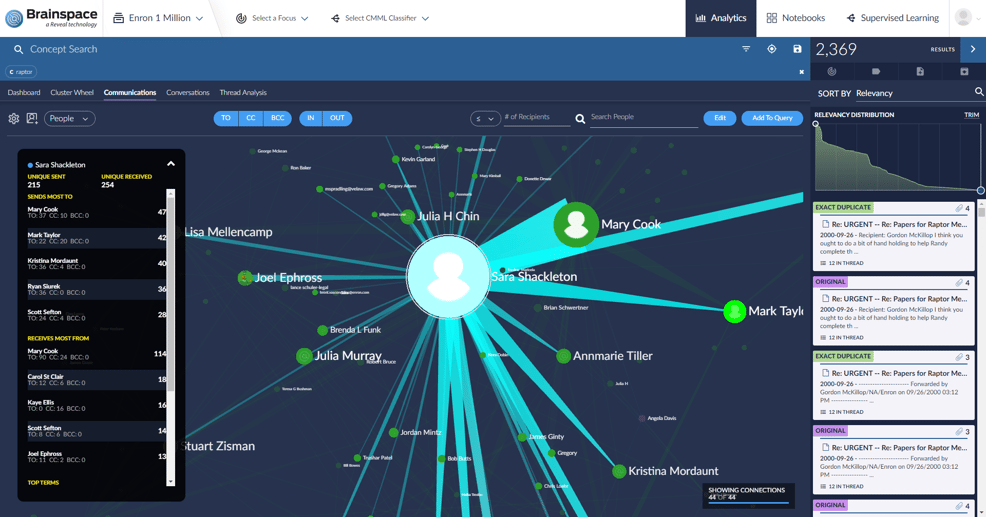Viewport: 986px width, 517px height.
Task: Select the Julia H Chin node
Action: (407, 216)
